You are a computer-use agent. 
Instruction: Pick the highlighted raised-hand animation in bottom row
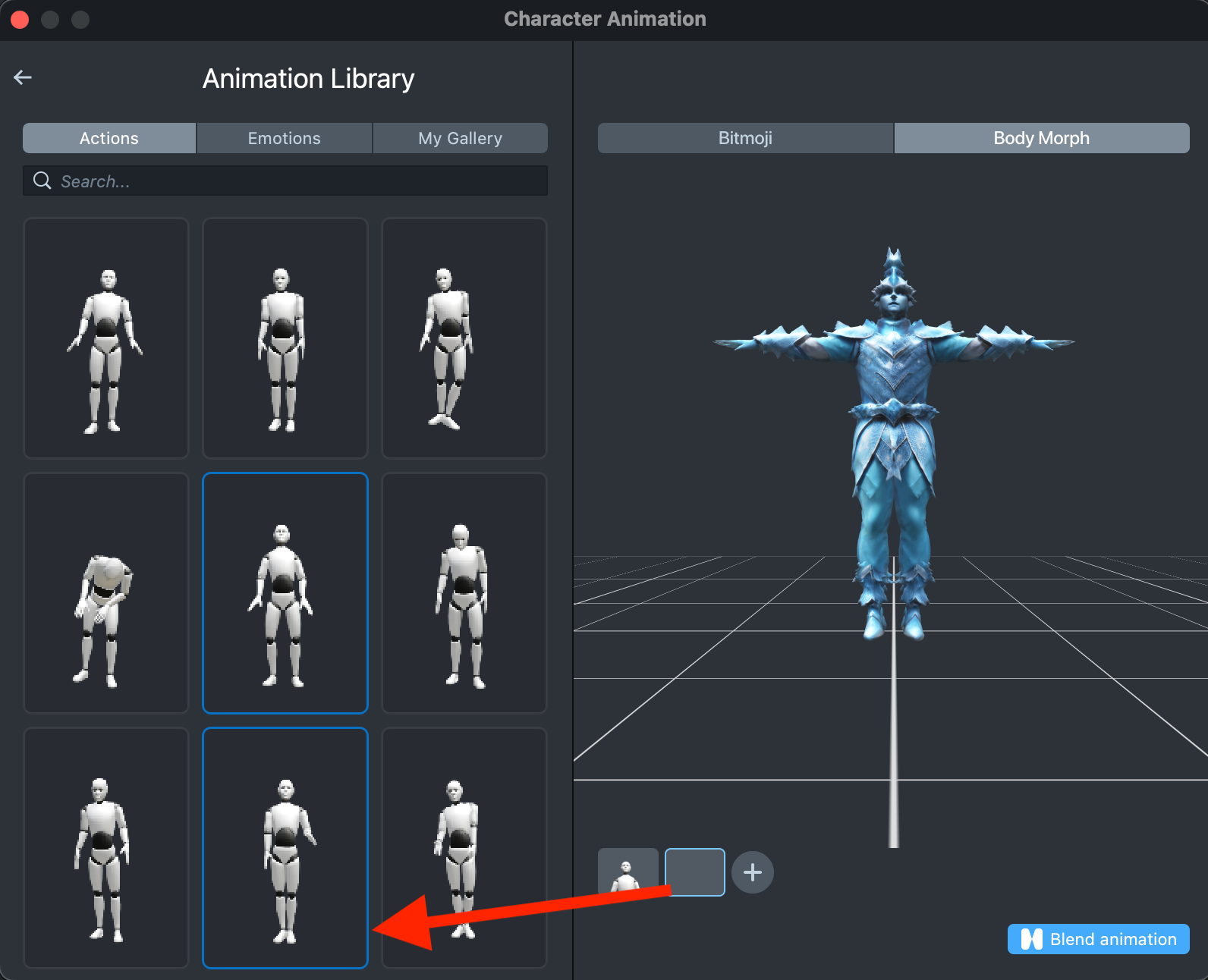coord(285,848)
